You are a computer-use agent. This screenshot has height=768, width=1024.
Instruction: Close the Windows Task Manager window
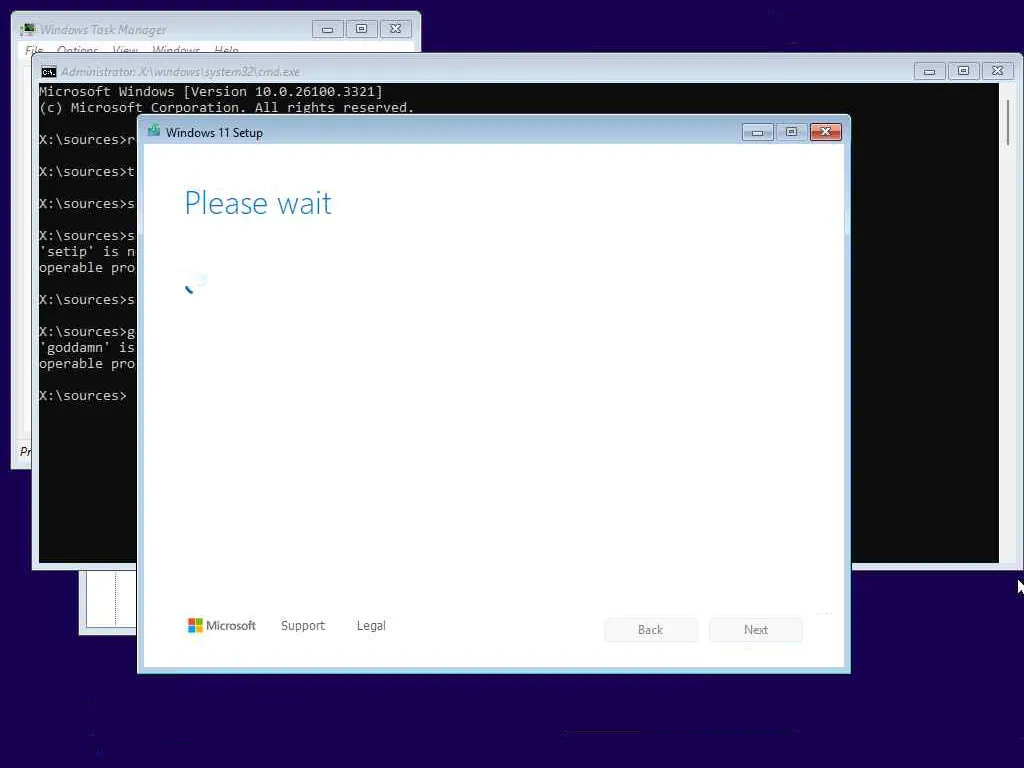pos(395,29)
